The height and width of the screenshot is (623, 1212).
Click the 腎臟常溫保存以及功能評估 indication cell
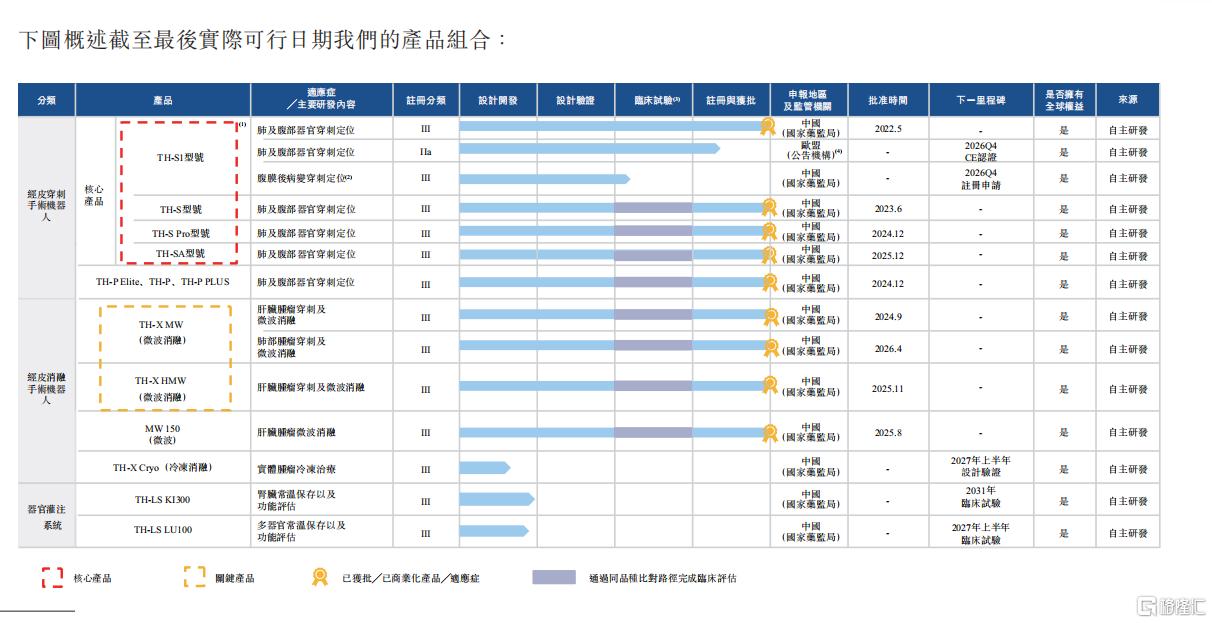click(x=296, y=500)
